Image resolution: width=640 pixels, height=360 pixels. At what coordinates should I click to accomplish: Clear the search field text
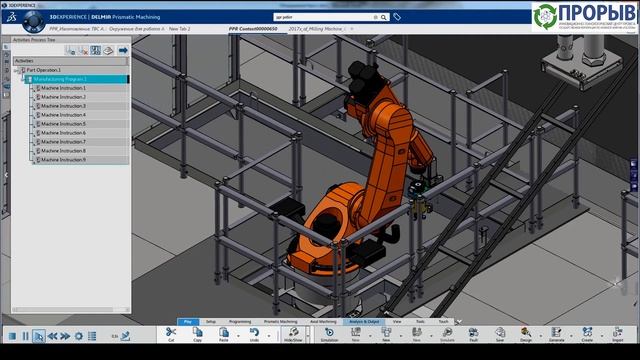376,17
